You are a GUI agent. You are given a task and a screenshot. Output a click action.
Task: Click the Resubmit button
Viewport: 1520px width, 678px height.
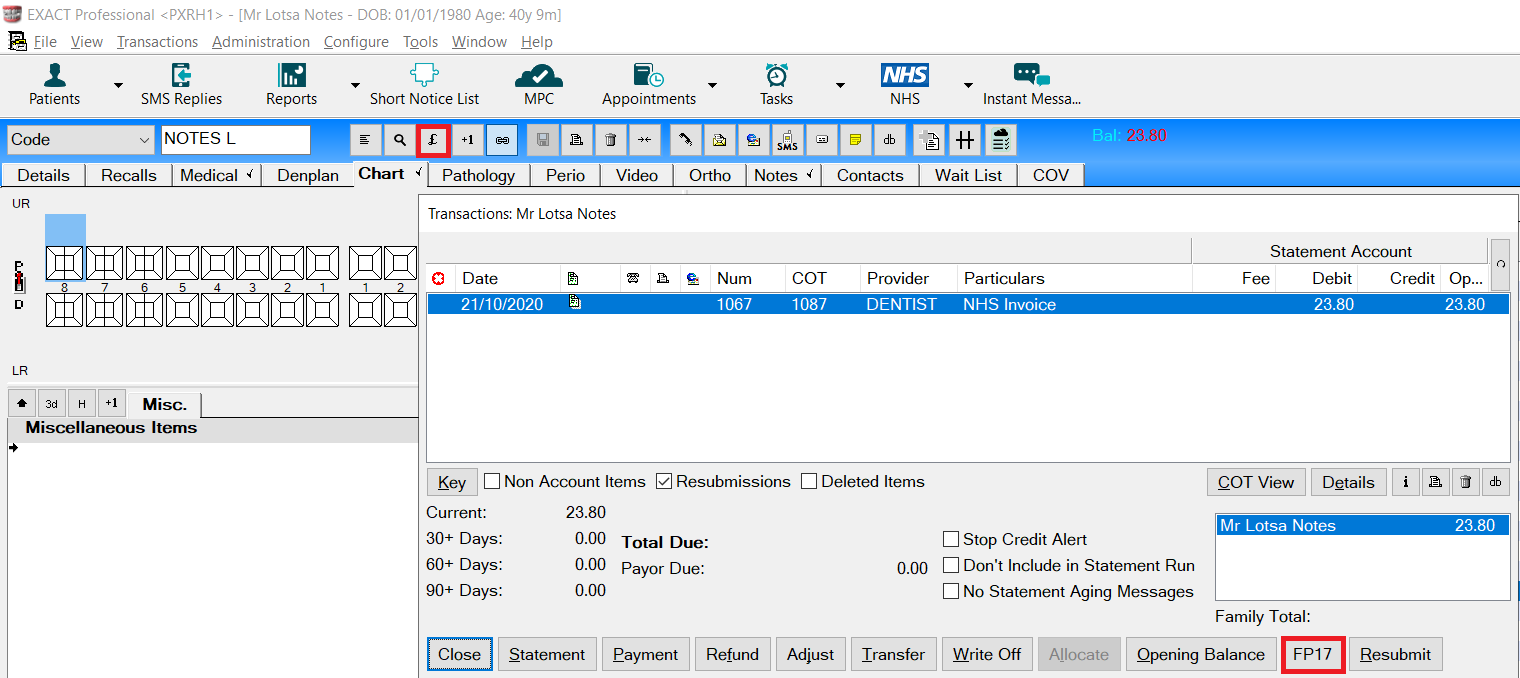coord(1396,655)
